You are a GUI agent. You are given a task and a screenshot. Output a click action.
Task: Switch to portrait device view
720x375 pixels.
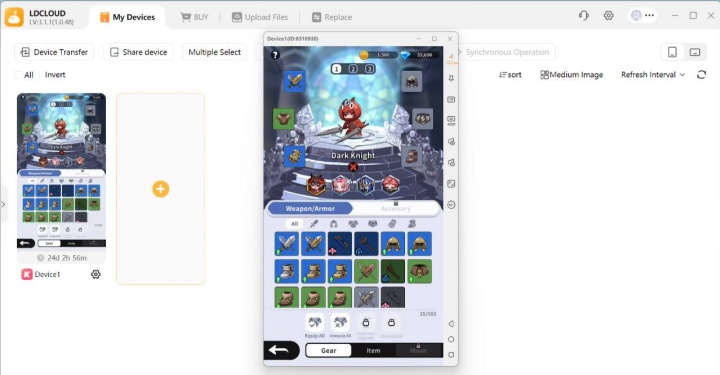pyautogui.click(x=672, y=52)
